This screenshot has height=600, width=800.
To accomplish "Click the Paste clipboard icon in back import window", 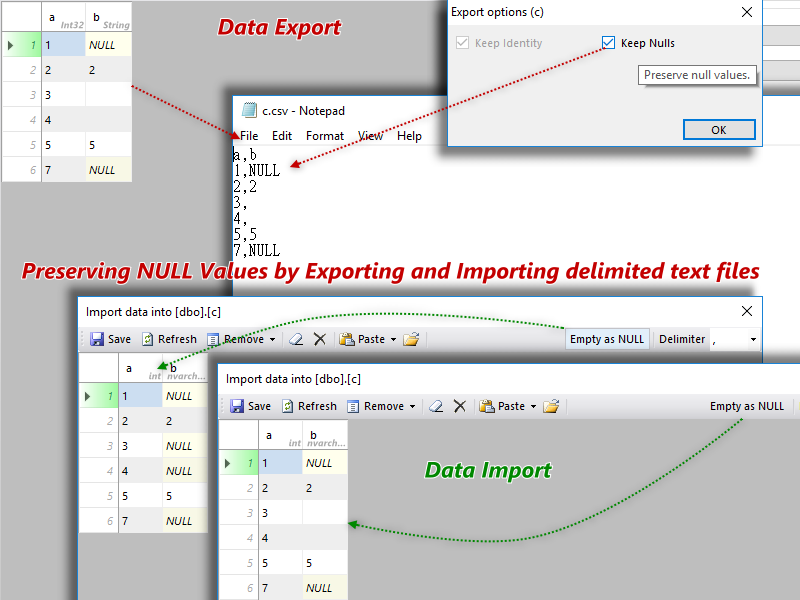I will click(x=347, y=339).
